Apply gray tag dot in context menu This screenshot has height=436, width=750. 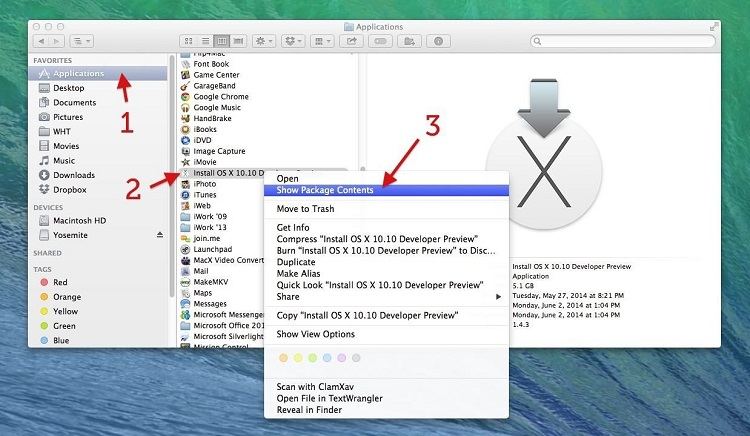tap(356, 358)
